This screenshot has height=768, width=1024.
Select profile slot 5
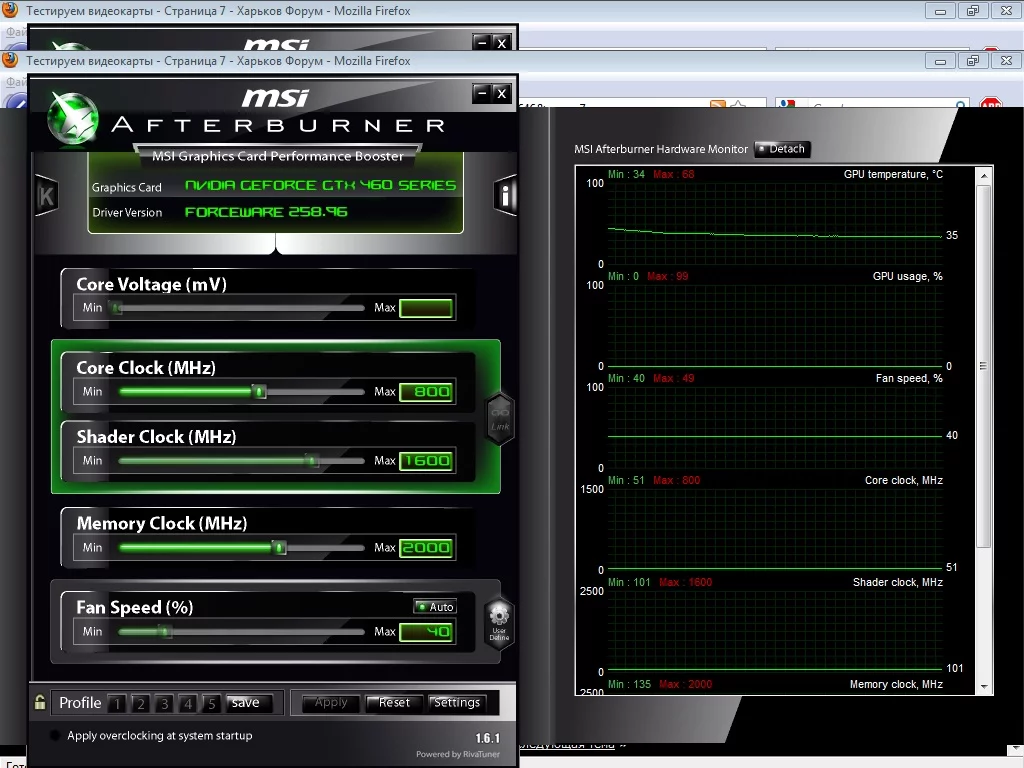click(x=211, y=703)
